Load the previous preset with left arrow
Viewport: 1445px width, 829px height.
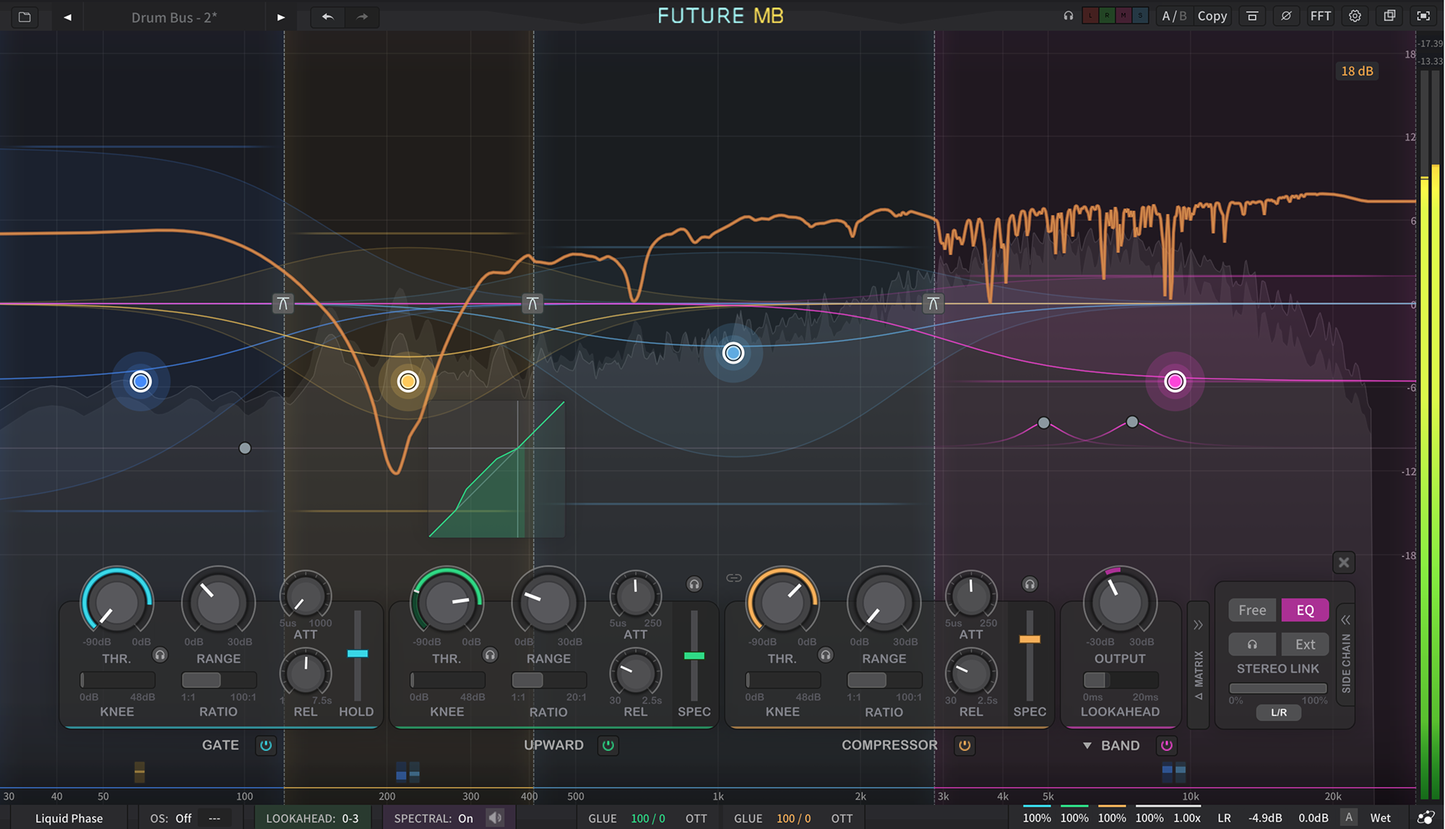click(68, 17)
